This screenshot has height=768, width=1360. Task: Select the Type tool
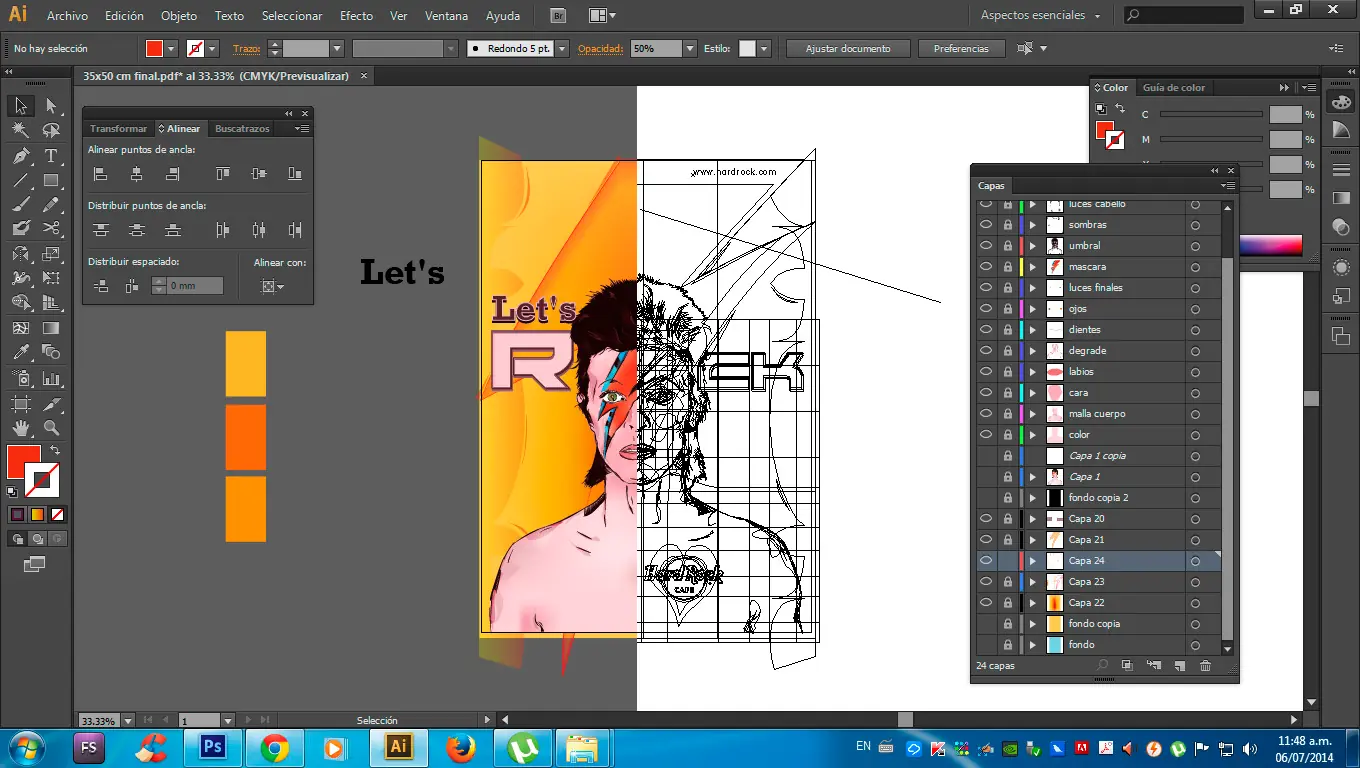coord(51,156)
